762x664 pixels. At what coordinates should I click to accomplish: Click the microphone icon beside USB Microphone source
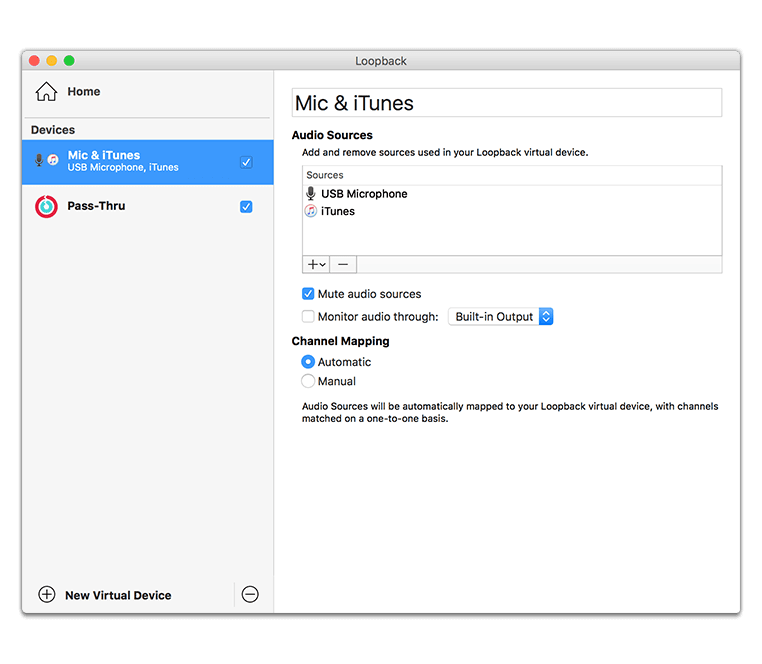tap(311, 193)
